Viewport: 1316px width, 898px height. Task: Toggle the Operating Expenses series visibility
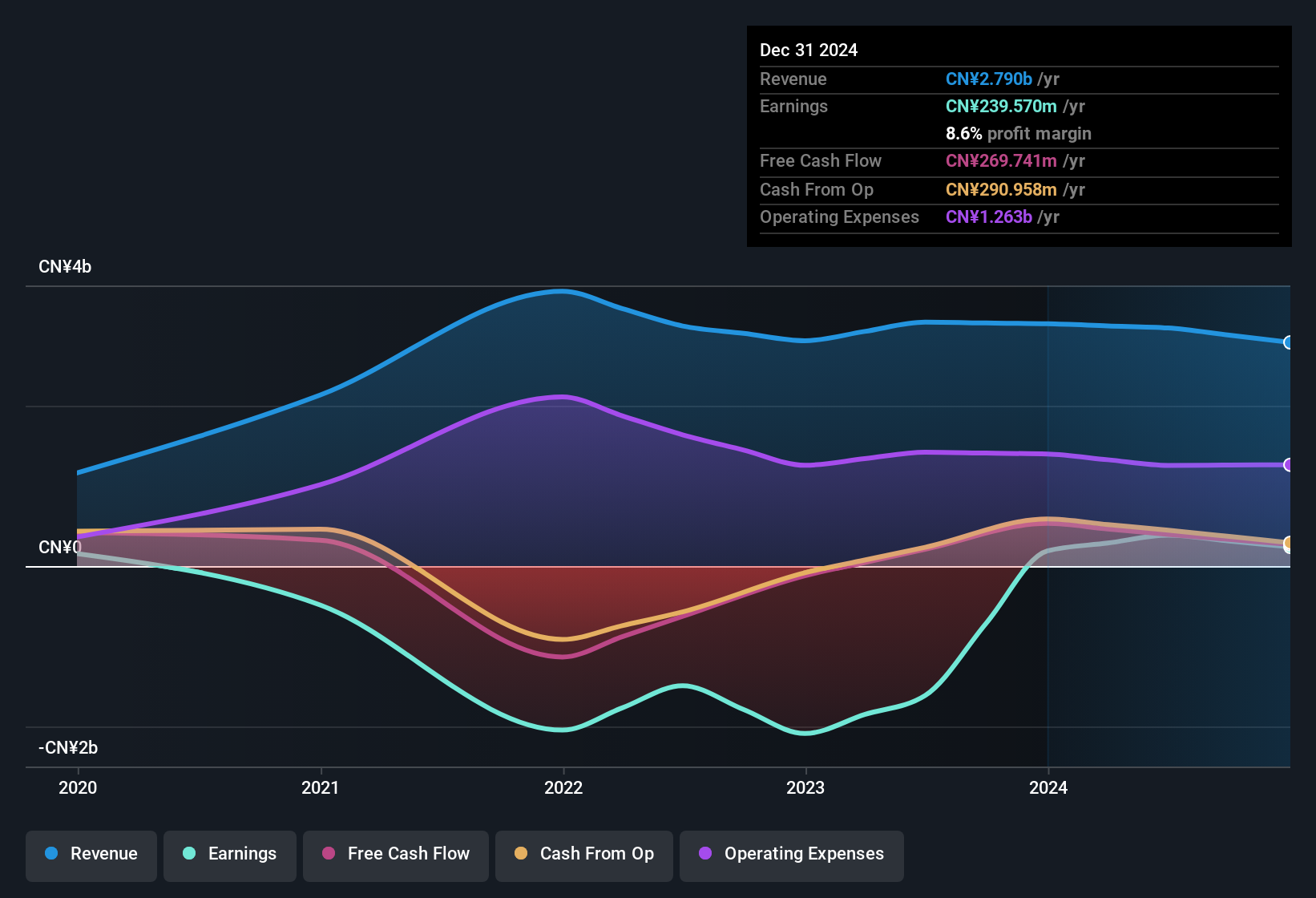(x=791, y=855)
